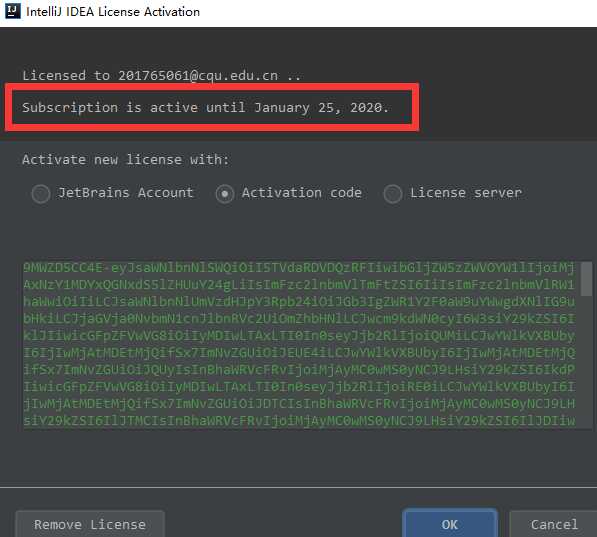
Task: Click the 'Activate new license with:' label
Action: coord(126,160)
